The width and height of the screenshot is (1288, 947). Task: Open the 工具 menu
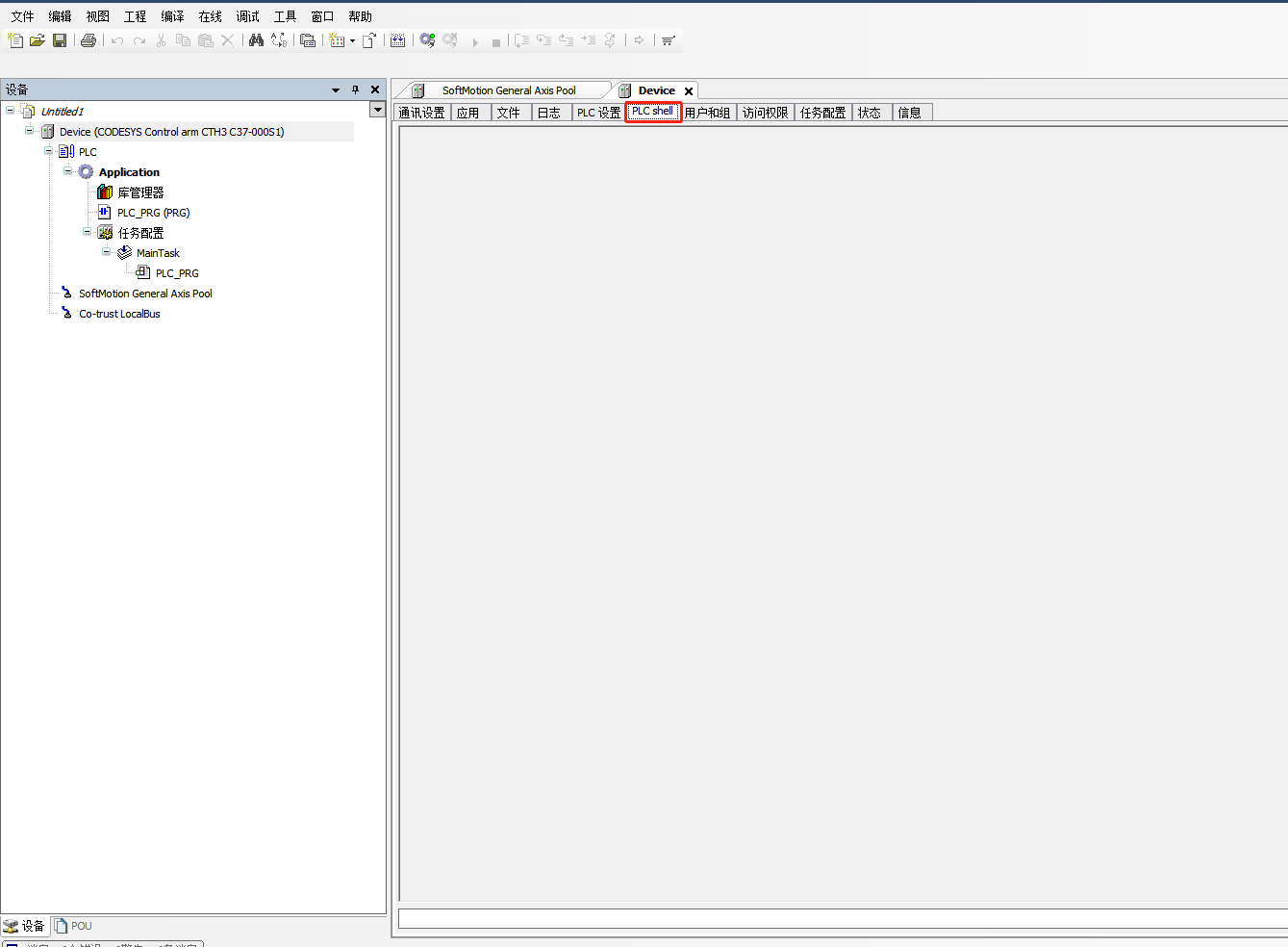(285, 16)
